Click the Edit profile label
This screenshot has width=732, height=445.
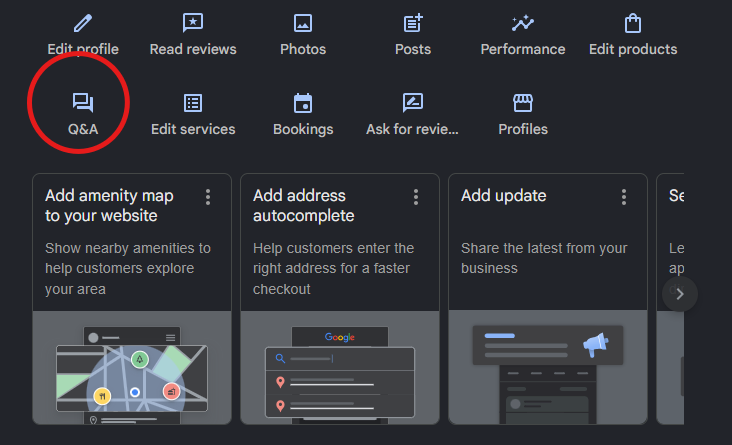(83, 49)
